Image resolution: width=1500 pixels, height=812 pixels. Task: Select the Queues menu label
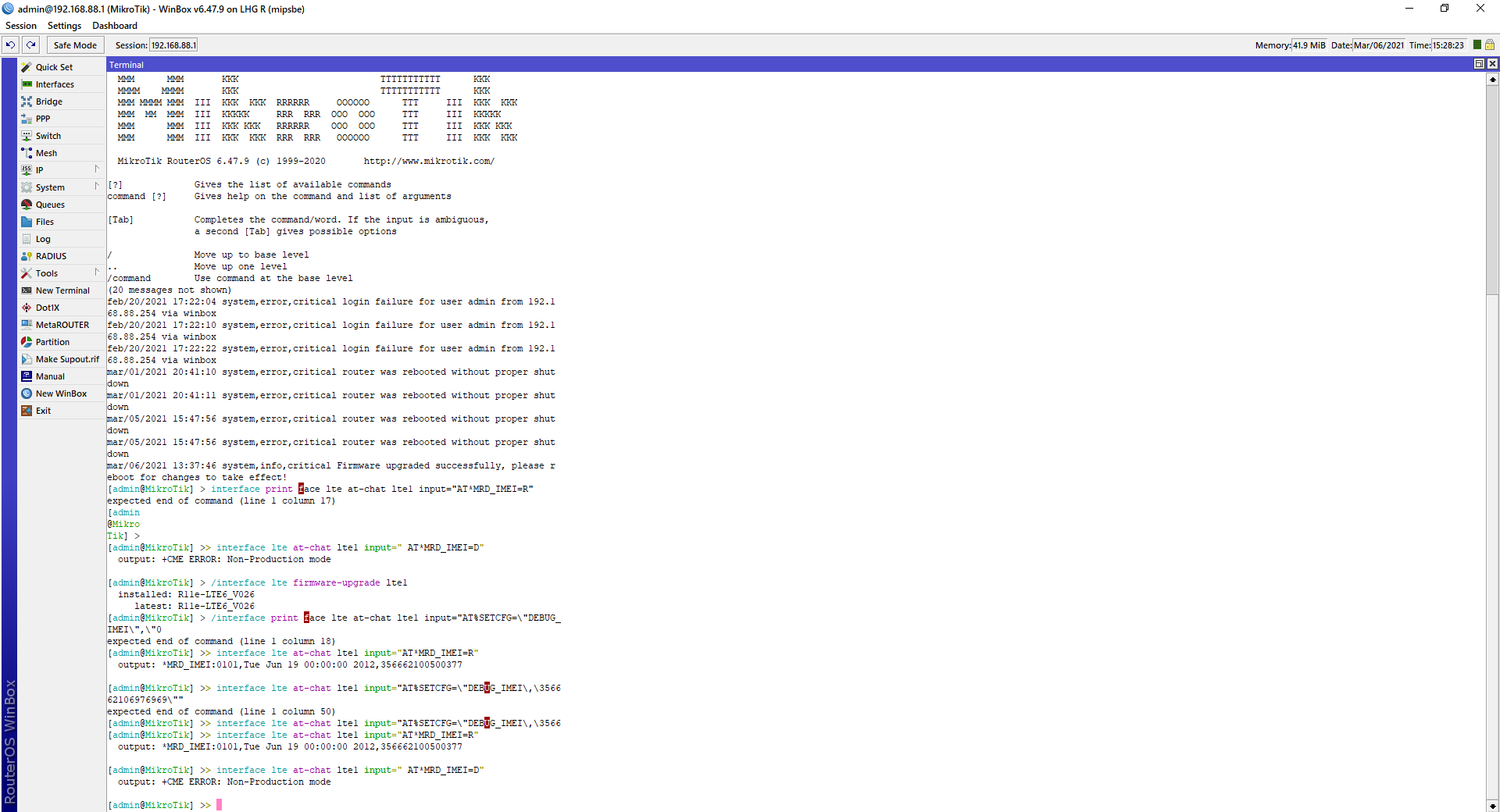click(x=50, y=205)
